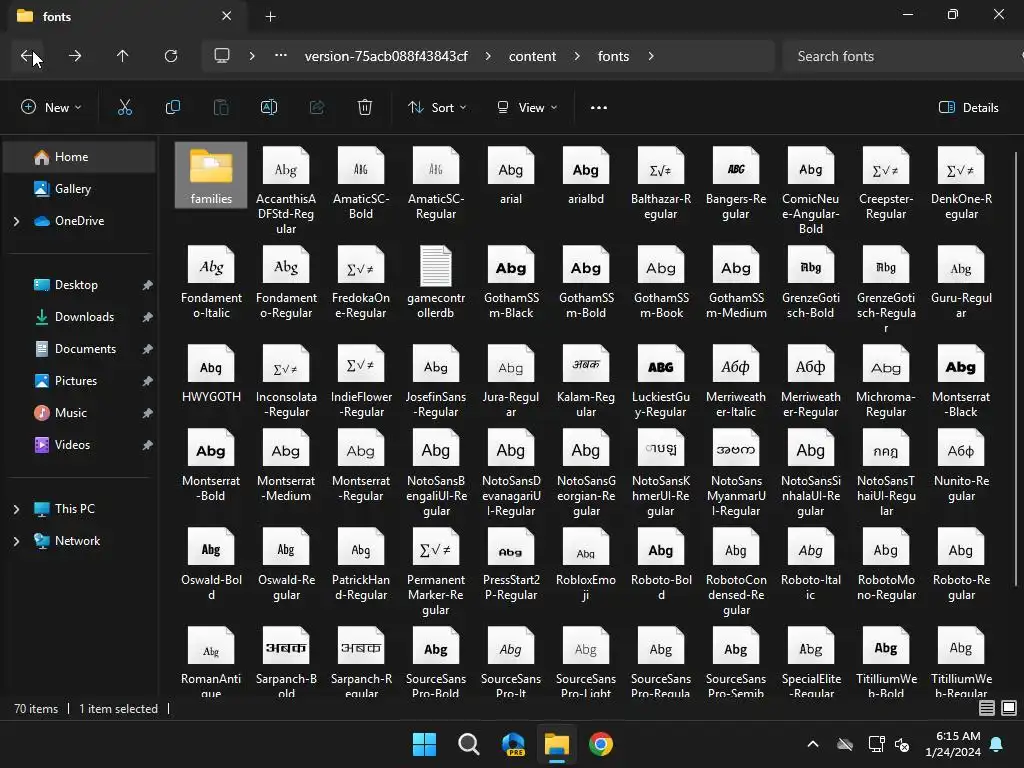Select the PressStart2P-Regular font file
This screenshot has width=1024, height=768.
(511, 564)
